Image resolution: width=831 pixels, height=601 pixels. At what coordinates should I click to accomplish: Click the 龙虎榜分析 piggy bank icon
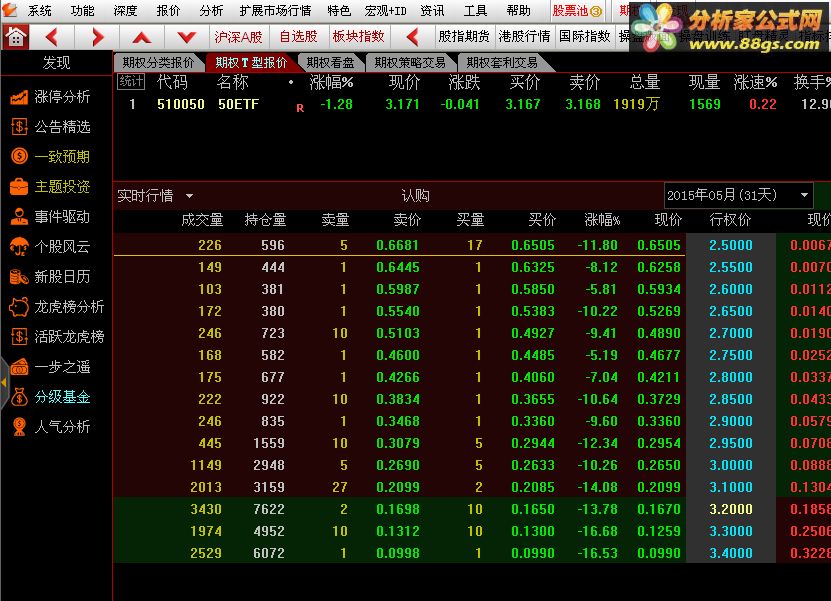point(19,306)
